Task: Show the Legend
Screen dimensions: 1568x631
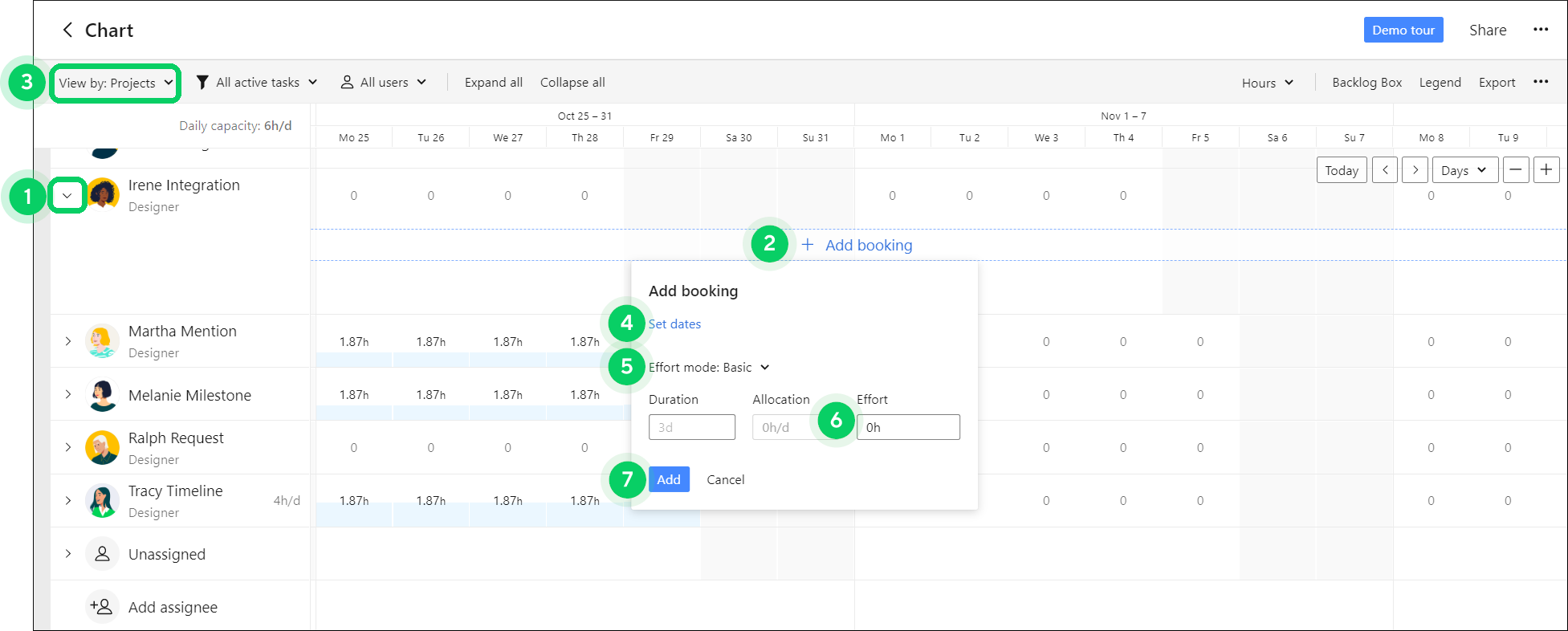Action: (x=1440, y=83)
